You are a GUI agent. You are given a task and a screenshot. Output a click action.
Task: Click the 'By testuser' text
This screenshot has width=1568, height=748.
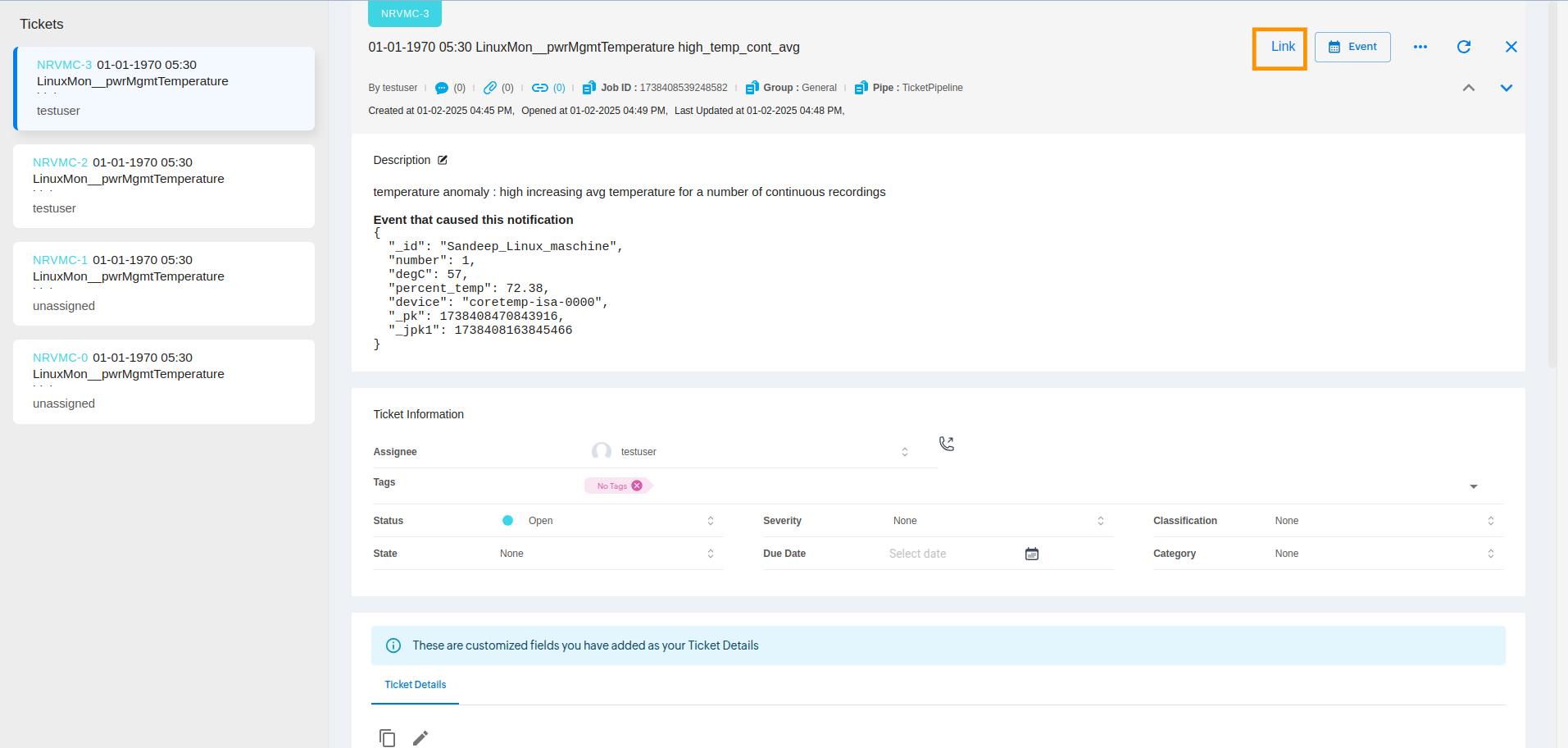[x=393, y=88]
